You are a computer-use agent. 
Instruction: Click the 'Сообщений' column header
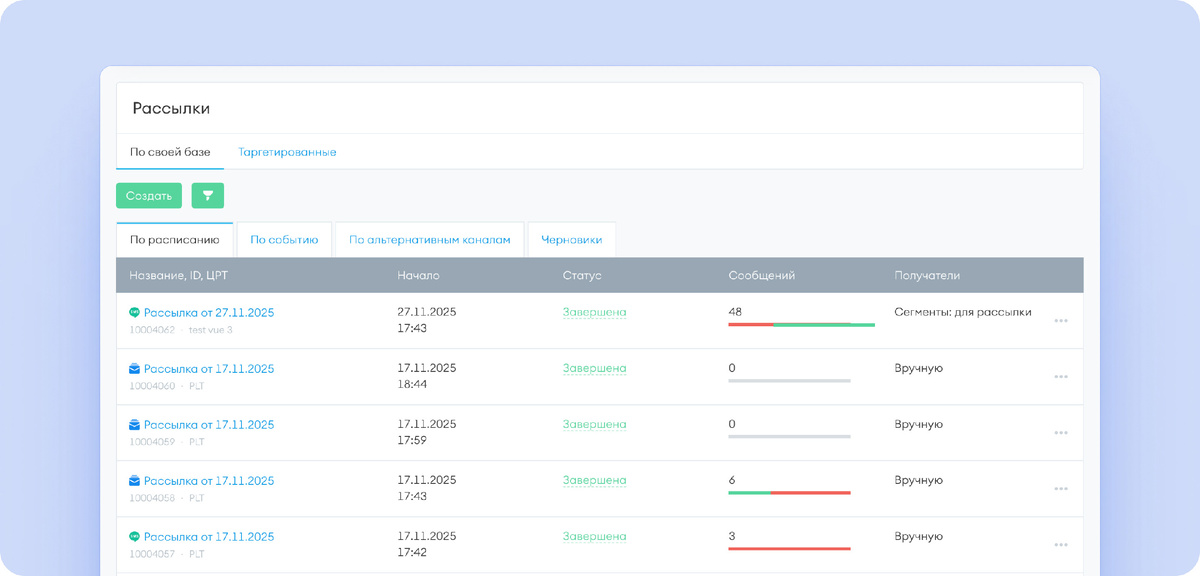(762, 275)
